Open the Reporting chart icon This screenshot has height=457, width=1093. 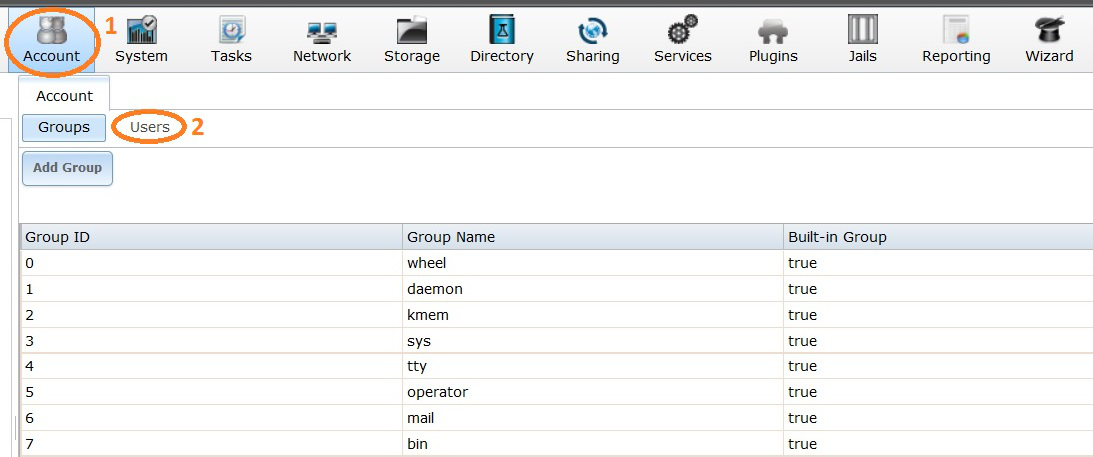pyautogui.click(x=956, y=30)
